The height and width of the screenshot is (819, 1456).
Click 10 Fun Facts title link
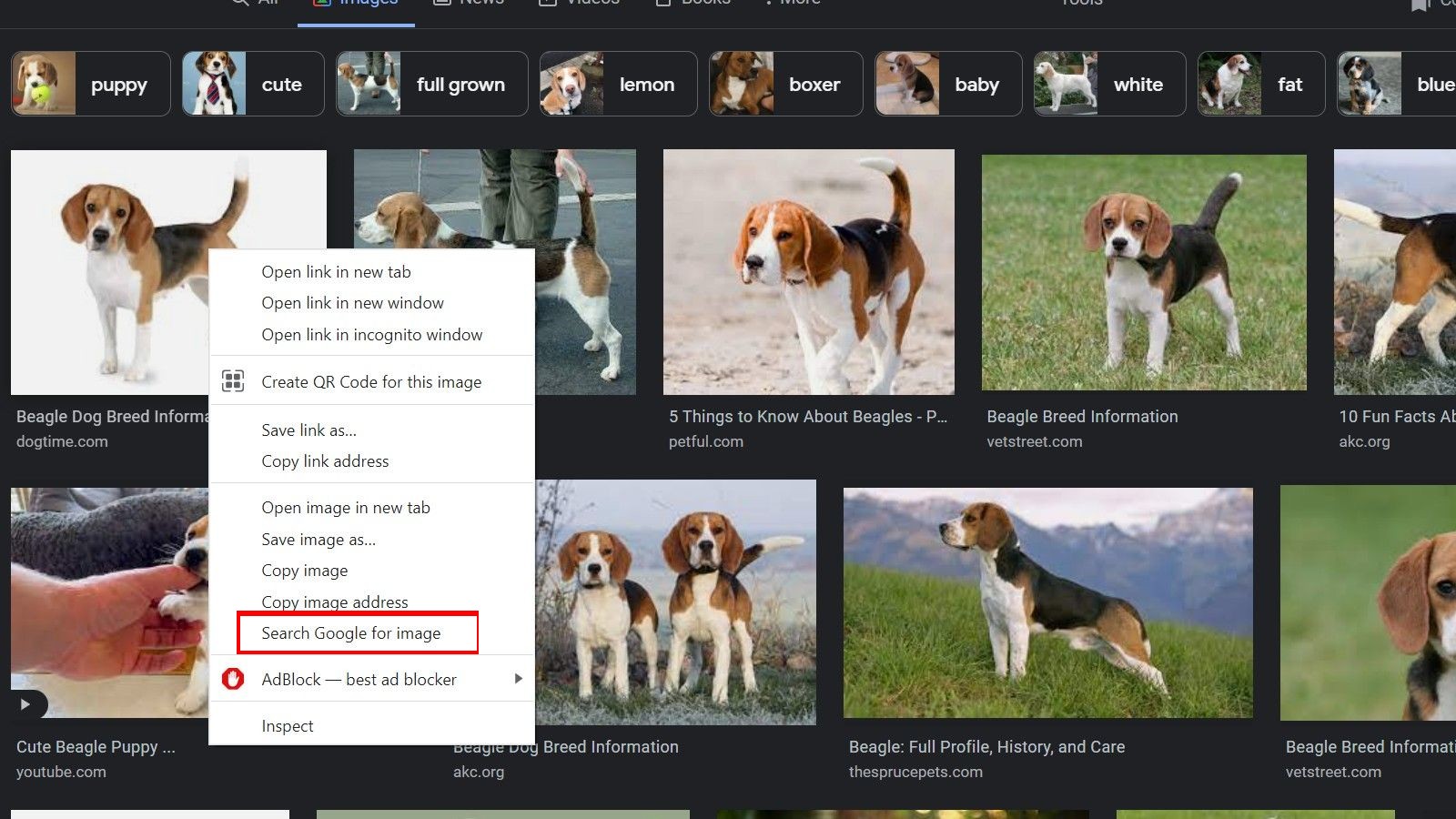1397,416
